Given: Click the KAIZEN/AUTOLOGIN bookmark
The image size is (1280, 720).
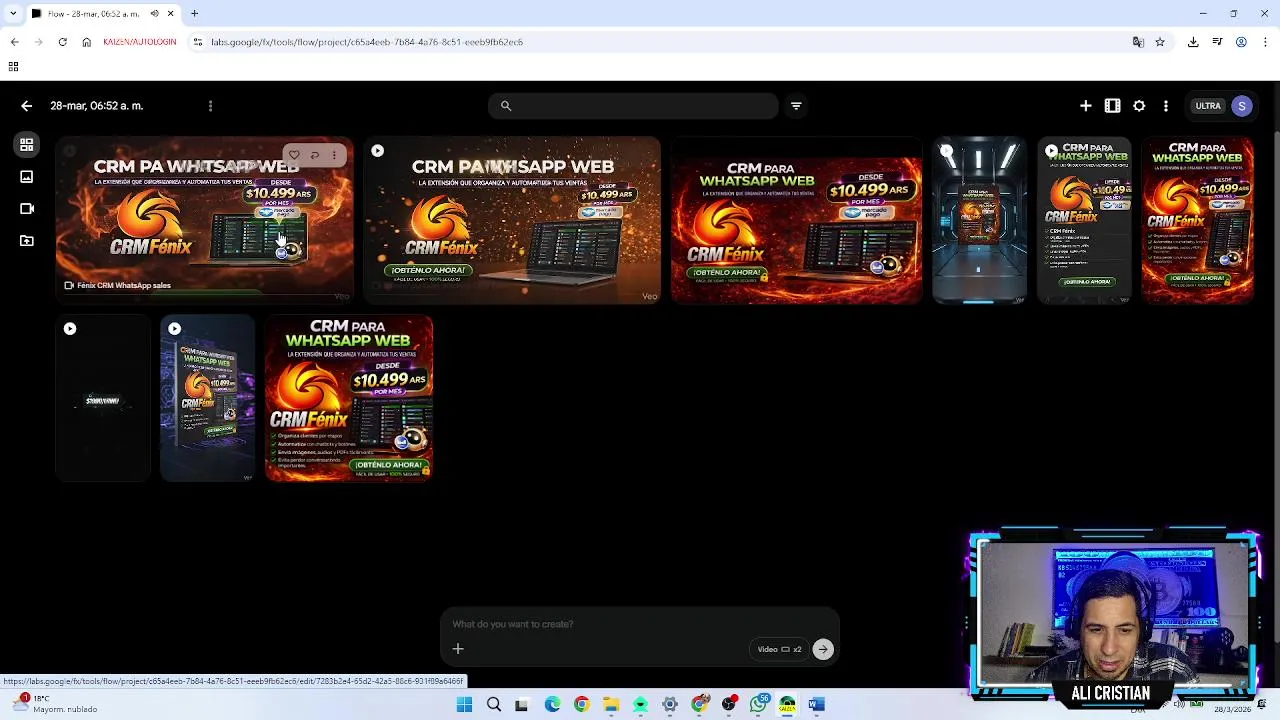Looking at the screenshot, I should tap(140, 42).
